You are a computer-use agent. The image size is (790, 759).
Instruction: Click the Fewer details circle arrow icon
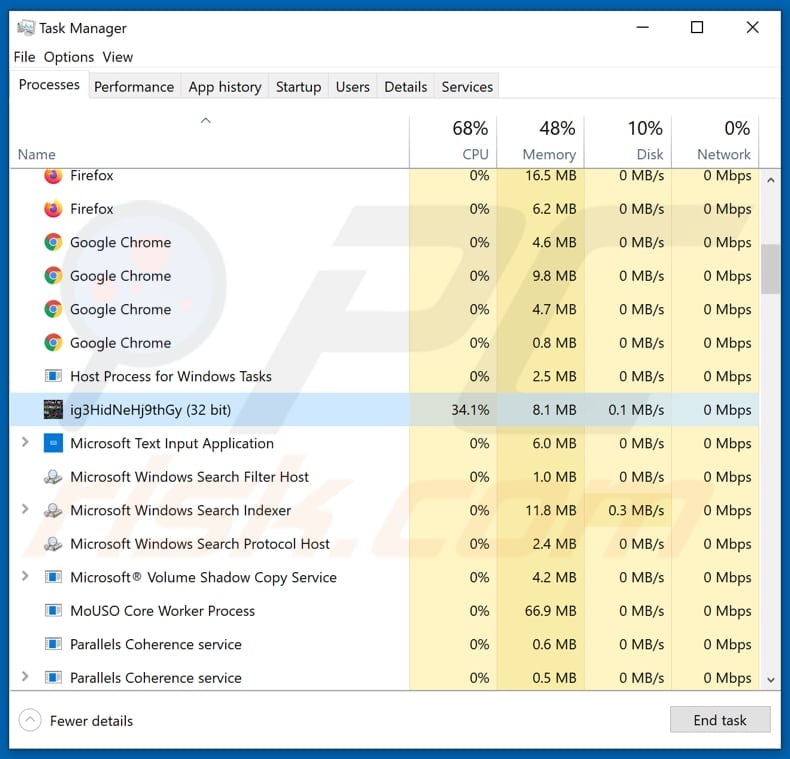[30, 720]
